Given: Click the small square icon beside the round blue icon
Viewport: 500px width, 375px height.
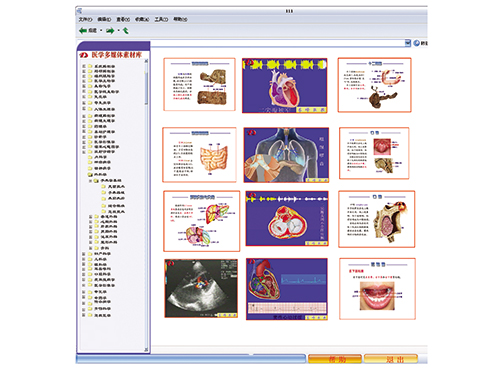Looking at the screenshot, I should [408, 43].
